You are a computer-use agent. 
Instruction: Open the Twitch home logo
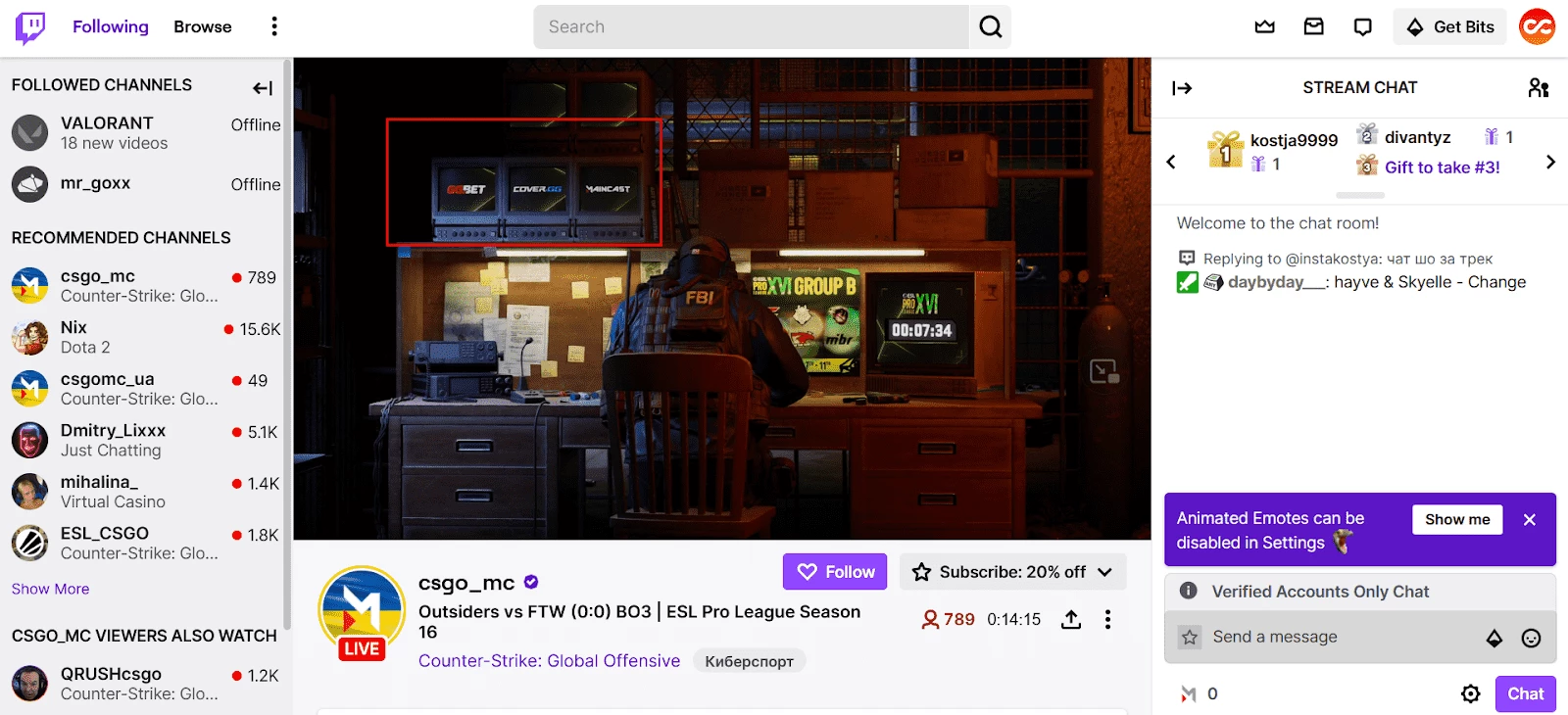click(x=30, y=27)
